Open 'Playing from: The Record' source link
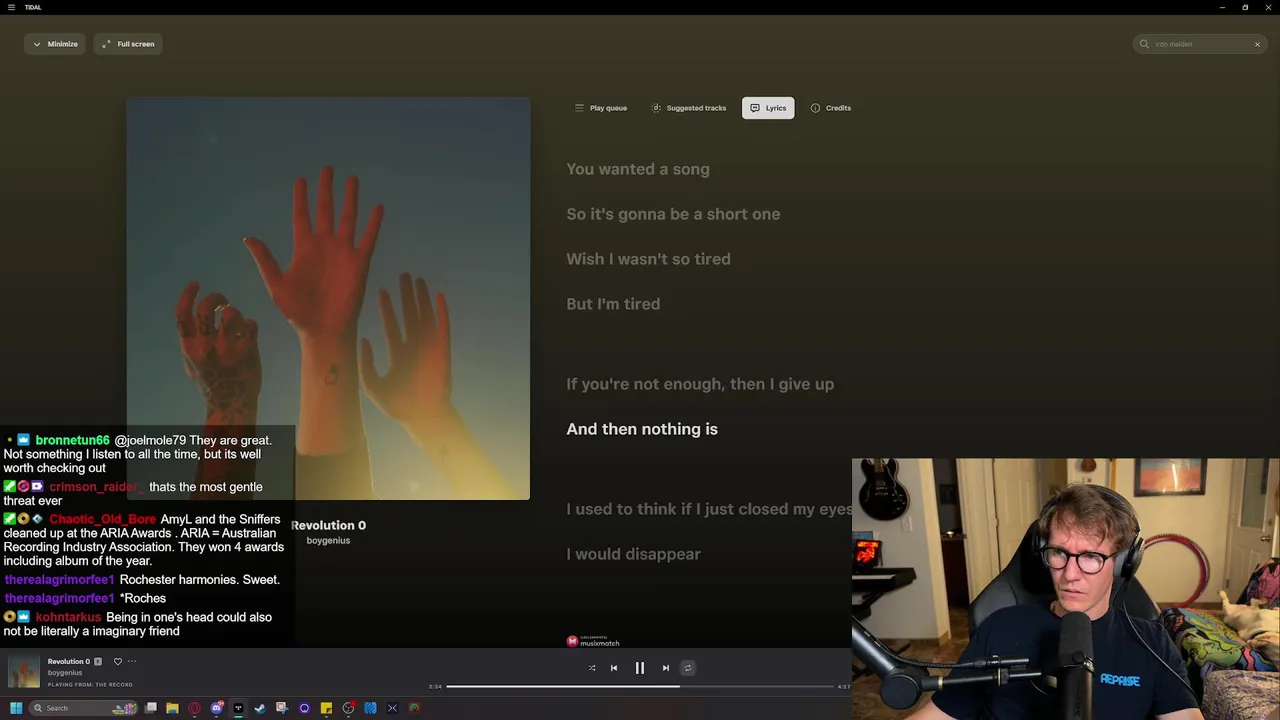1280x720 pixels. tap(90, 685)
